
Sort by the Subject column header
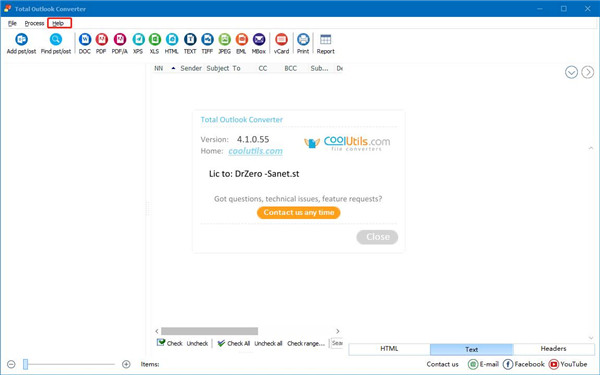(218, 68)
